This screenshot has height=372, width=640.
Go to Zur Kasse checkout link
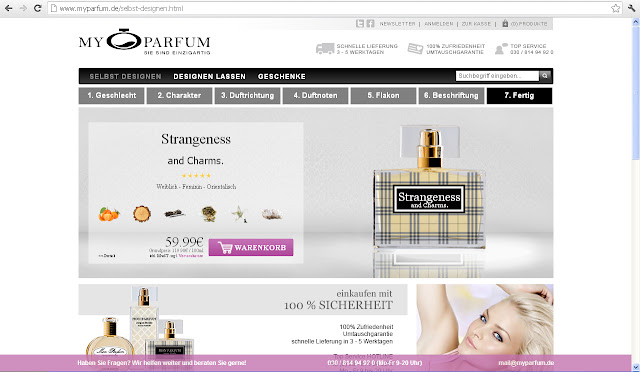pos(476,24)
